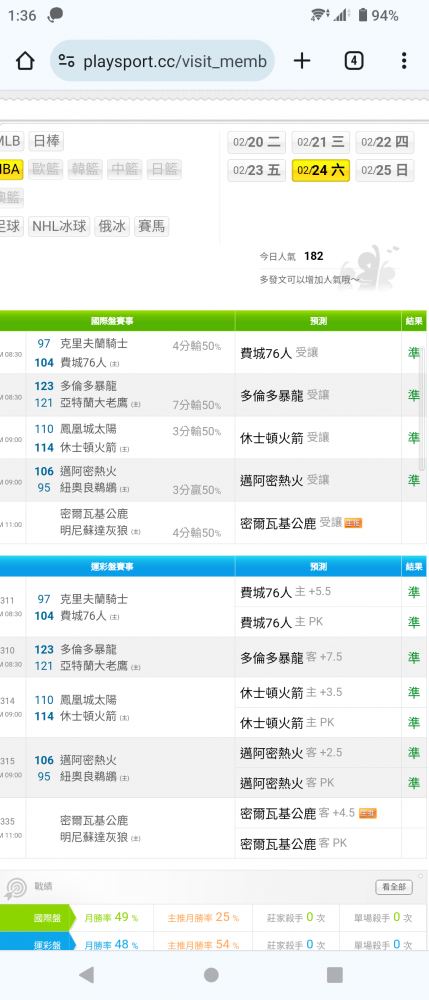The image size is (429, 1000).
Task: Click 多倫多暴龍 客 +7.5 prediction
Action: [291, 657]
